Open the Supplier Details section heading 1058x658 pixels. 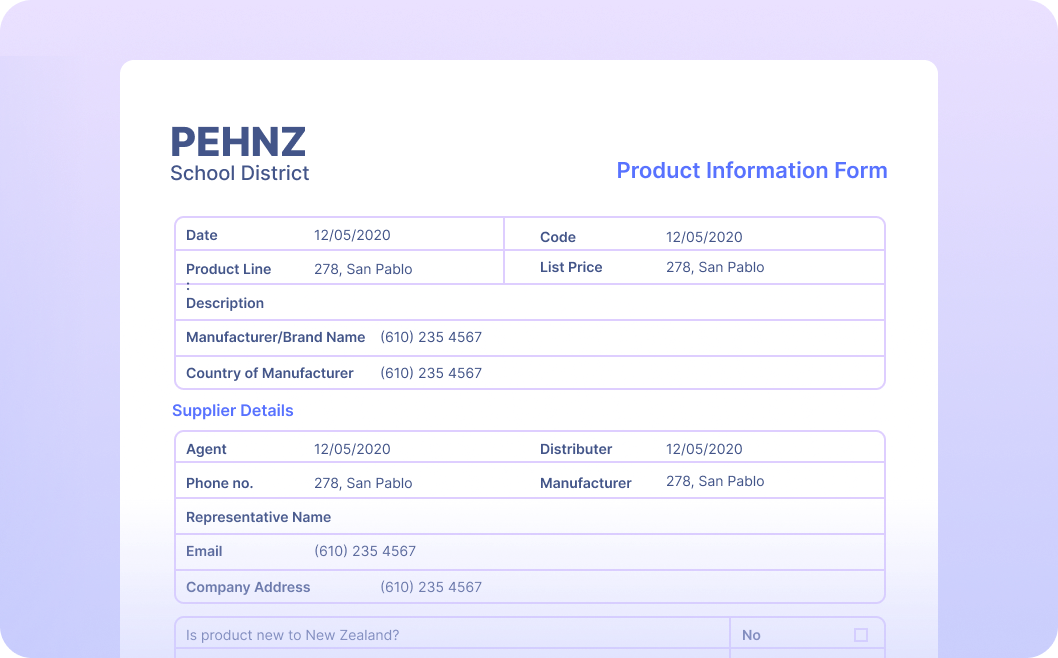233,410
